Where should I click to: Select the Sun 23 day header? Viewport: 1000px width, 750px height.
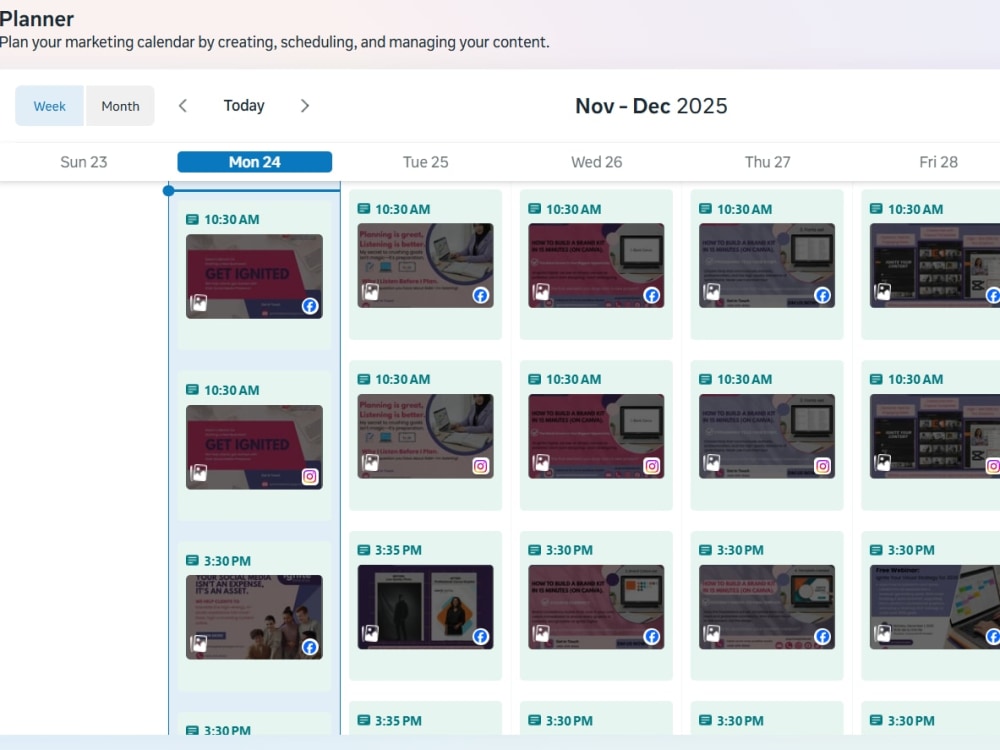pyautogui.click(x=84, y=162)
